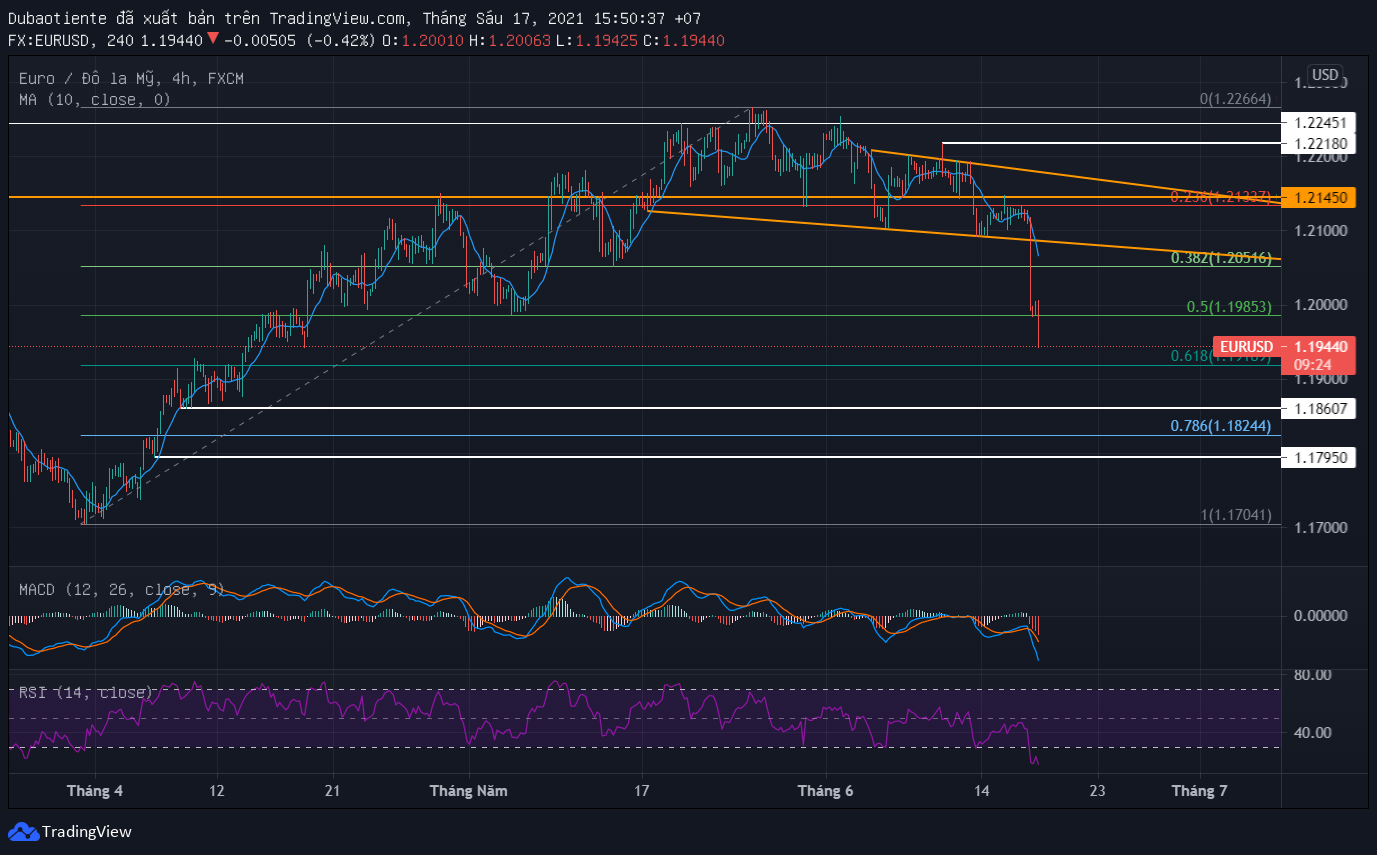Click the Fibonacci 0.5(1.19853) label
Viewport: 1377px width, 855px height.
coord(1229,307)
